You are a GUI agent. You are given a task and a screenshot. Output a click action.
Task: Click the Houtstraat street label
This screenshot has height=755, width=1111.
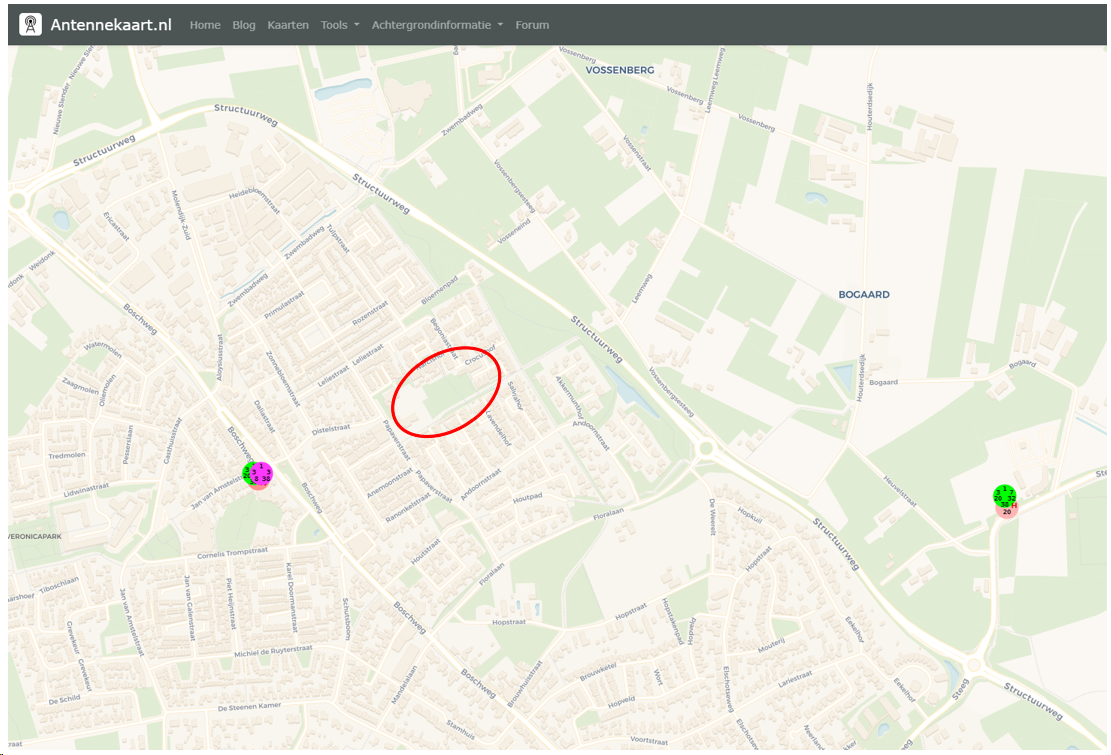[x=426, y=552]
